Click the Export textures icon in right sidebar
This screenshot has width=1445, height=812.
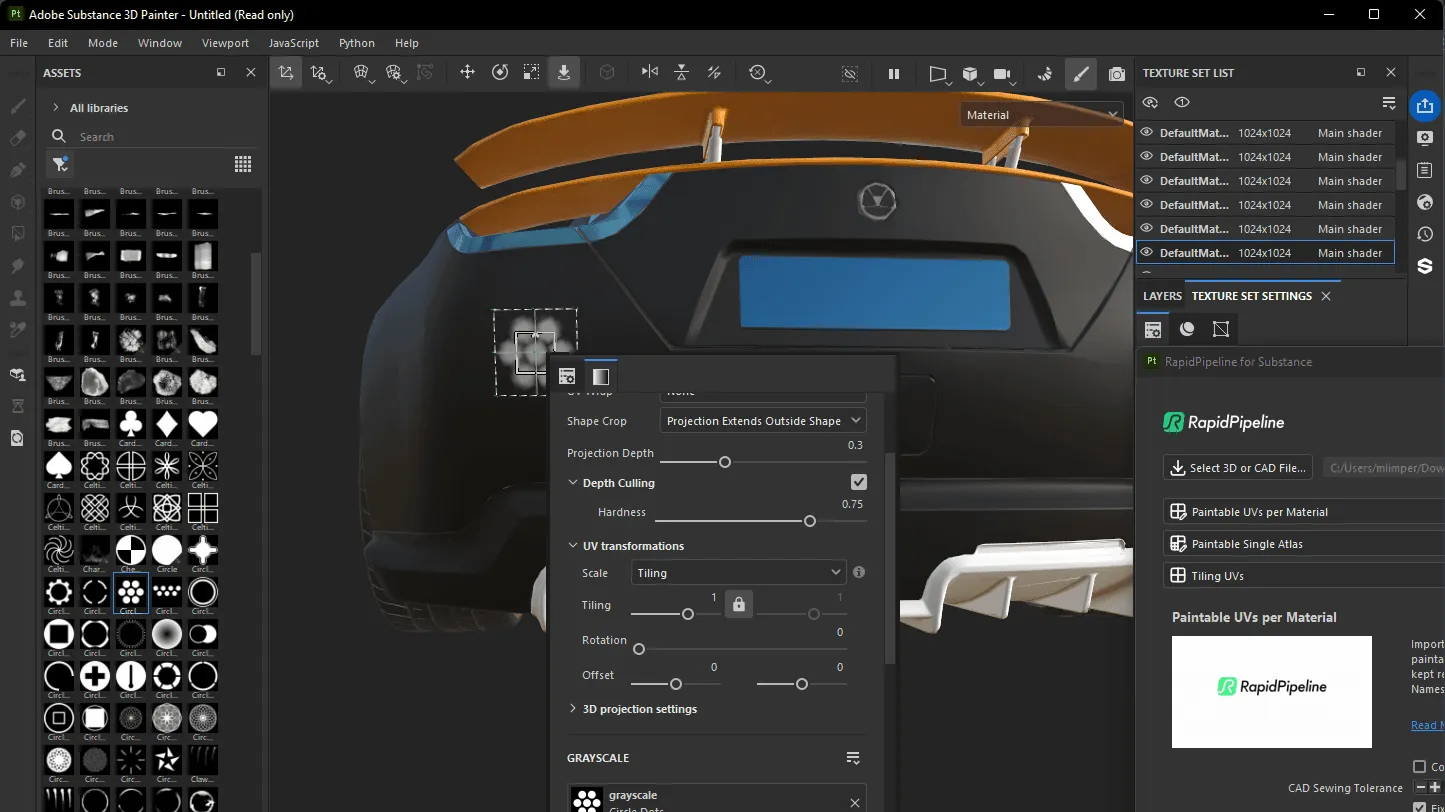pyautogui.click(x=1425, y=105)
